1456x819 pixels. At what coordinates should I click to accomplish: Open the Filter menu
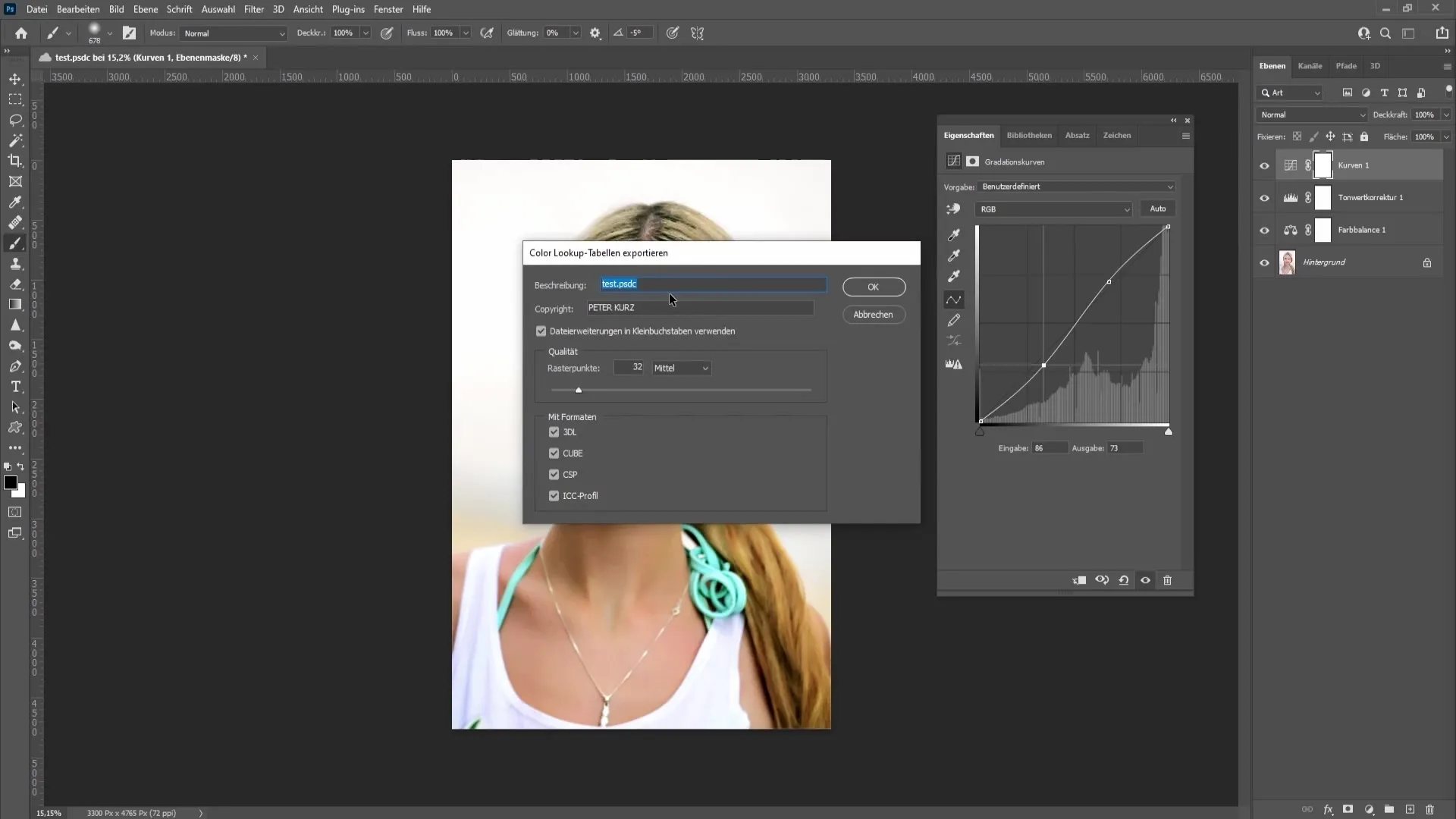[x=254, y=9]
